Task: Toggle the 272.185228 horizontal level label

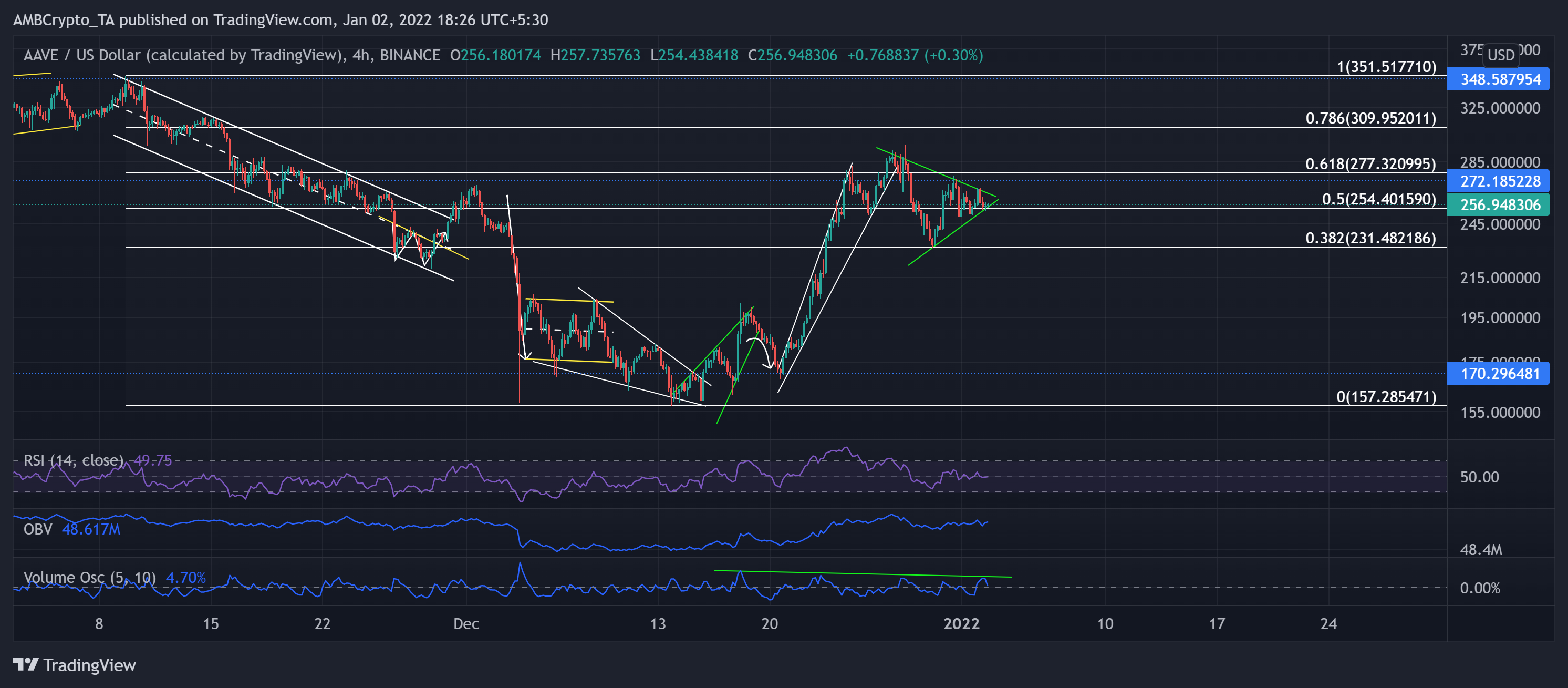Action: pyautogui.click(x=1499, y=181)
